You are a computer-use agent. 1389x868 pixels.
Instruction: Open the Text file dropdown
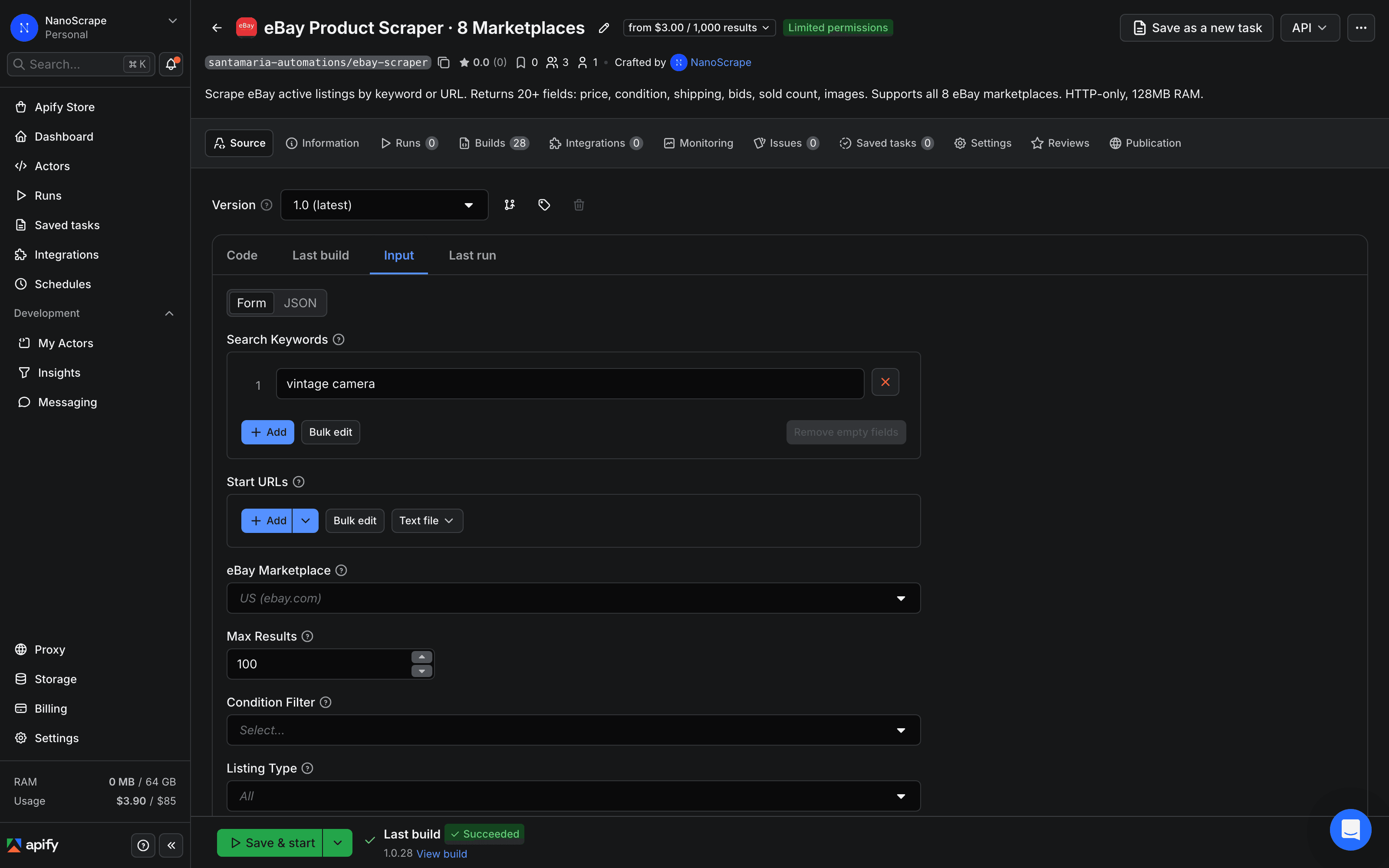[427, 521]
